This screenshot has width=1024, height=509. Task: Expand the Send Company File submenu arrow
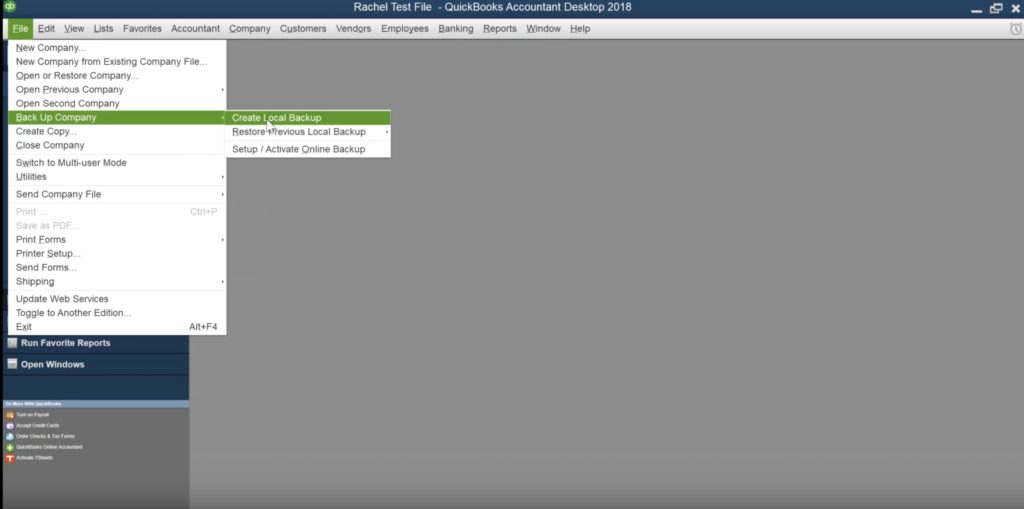pos(223,194)
